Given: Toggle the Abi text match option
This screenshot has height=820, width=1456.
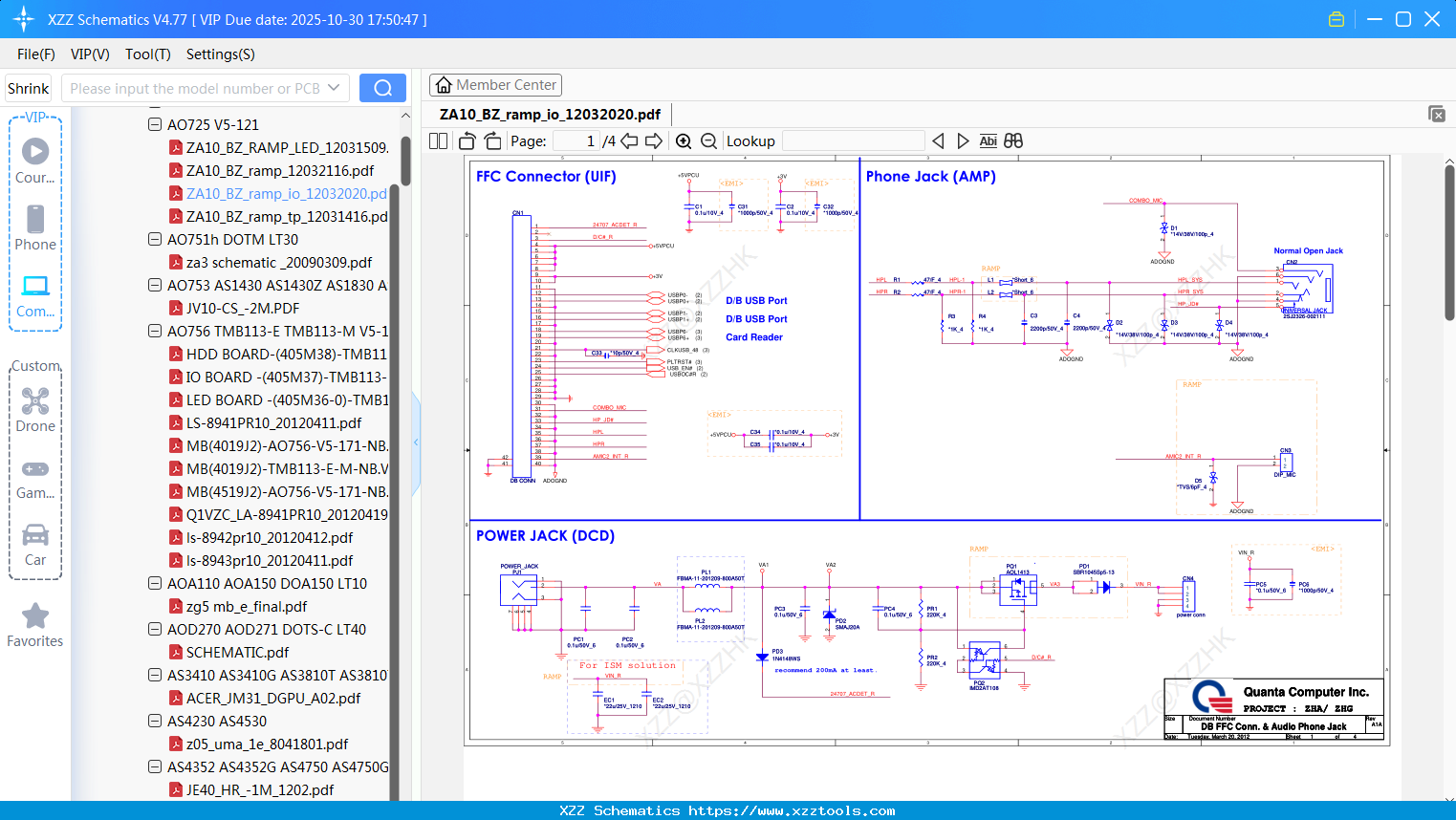Looking at the screenshot, I should click(988, 141).
